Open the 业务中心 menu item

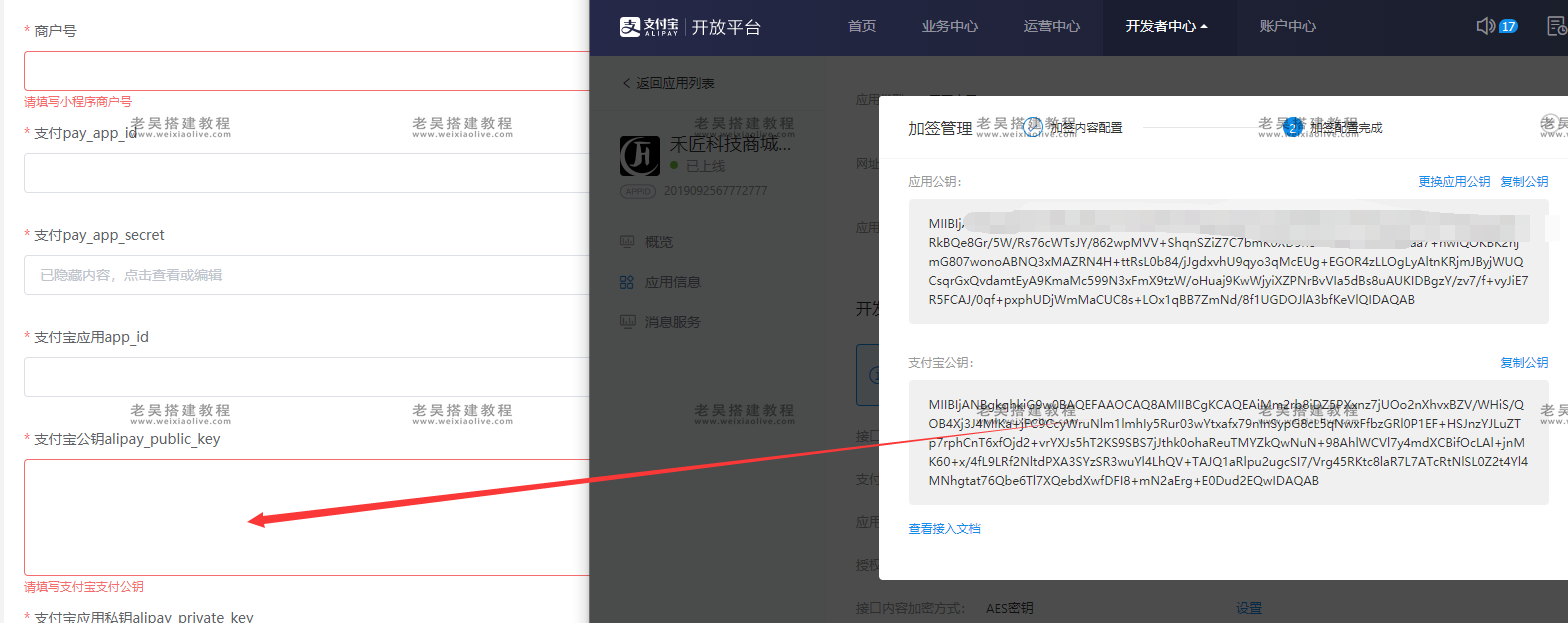click(x=949, y=27)
